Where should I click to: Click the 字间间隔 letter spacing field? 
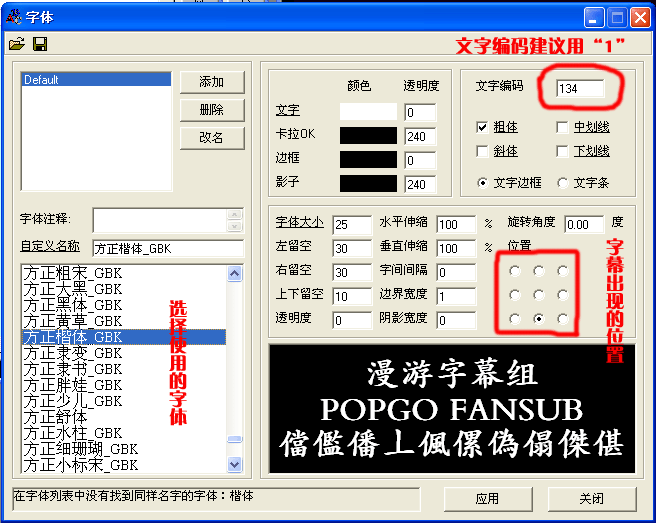point(456,272)
